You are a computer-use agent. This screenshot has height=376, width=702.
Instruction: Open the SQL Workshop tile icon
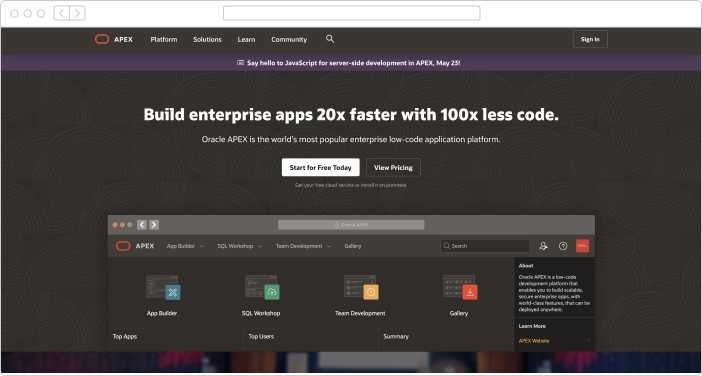point(262,287)
